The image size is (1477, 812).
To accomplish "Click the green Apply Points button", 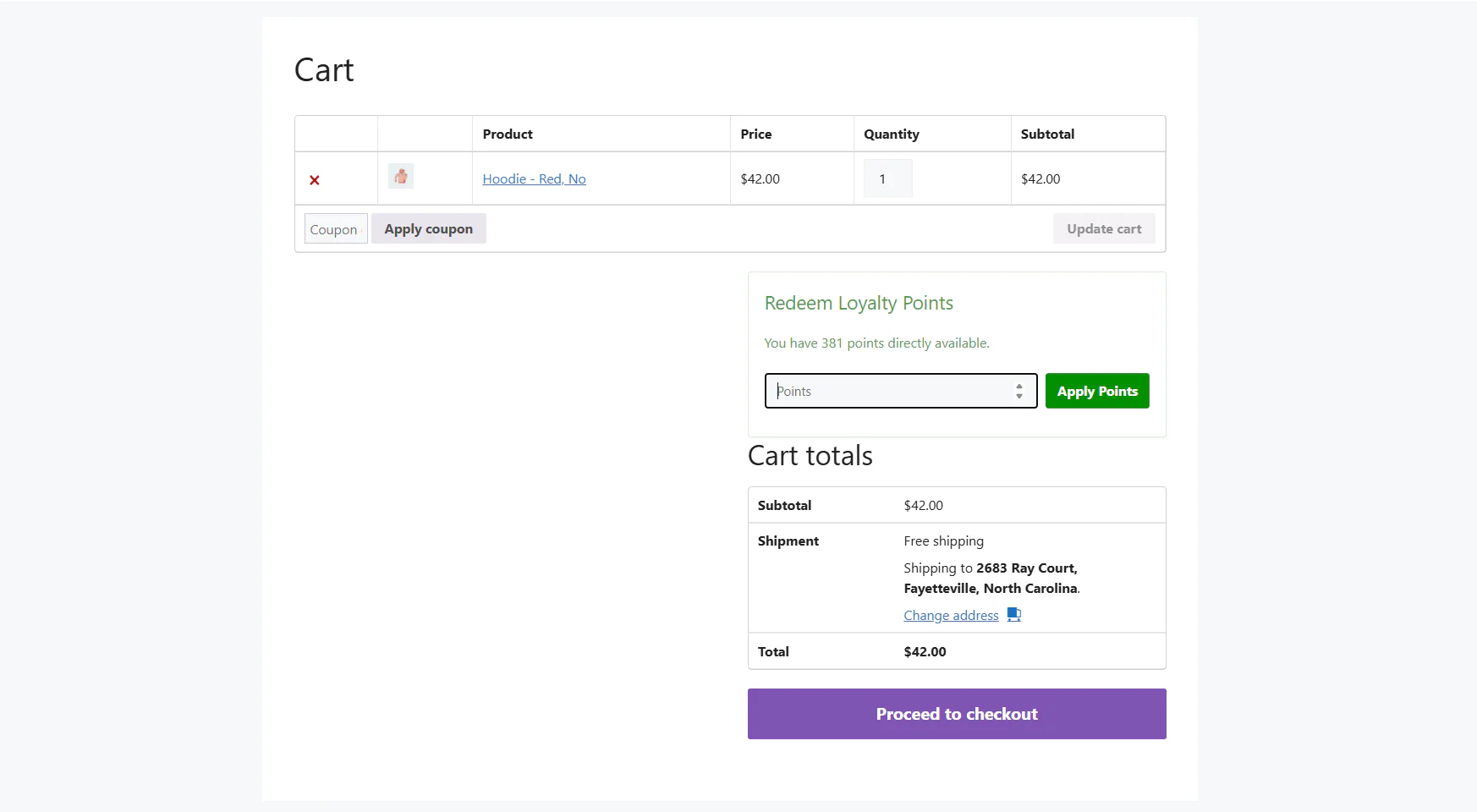I will click(1097, 391).
